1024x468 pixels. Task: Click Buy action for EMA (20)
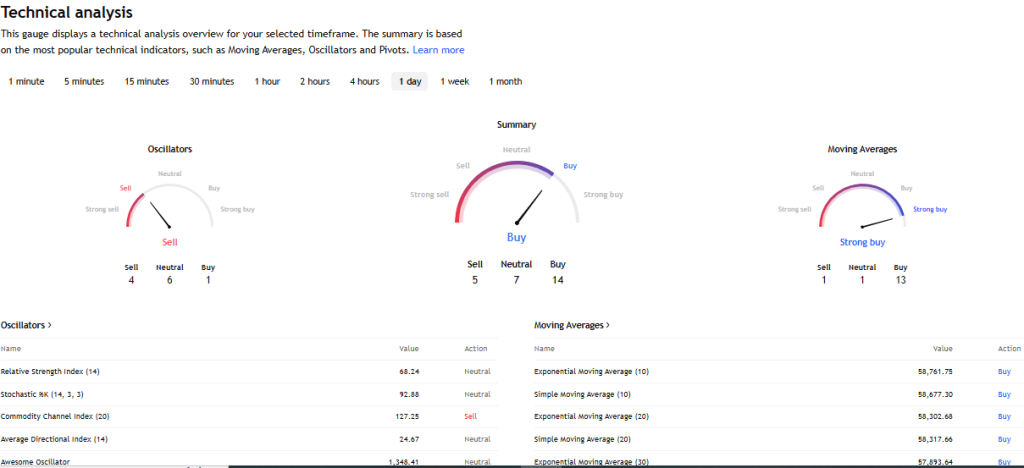tap(1004, 416)
